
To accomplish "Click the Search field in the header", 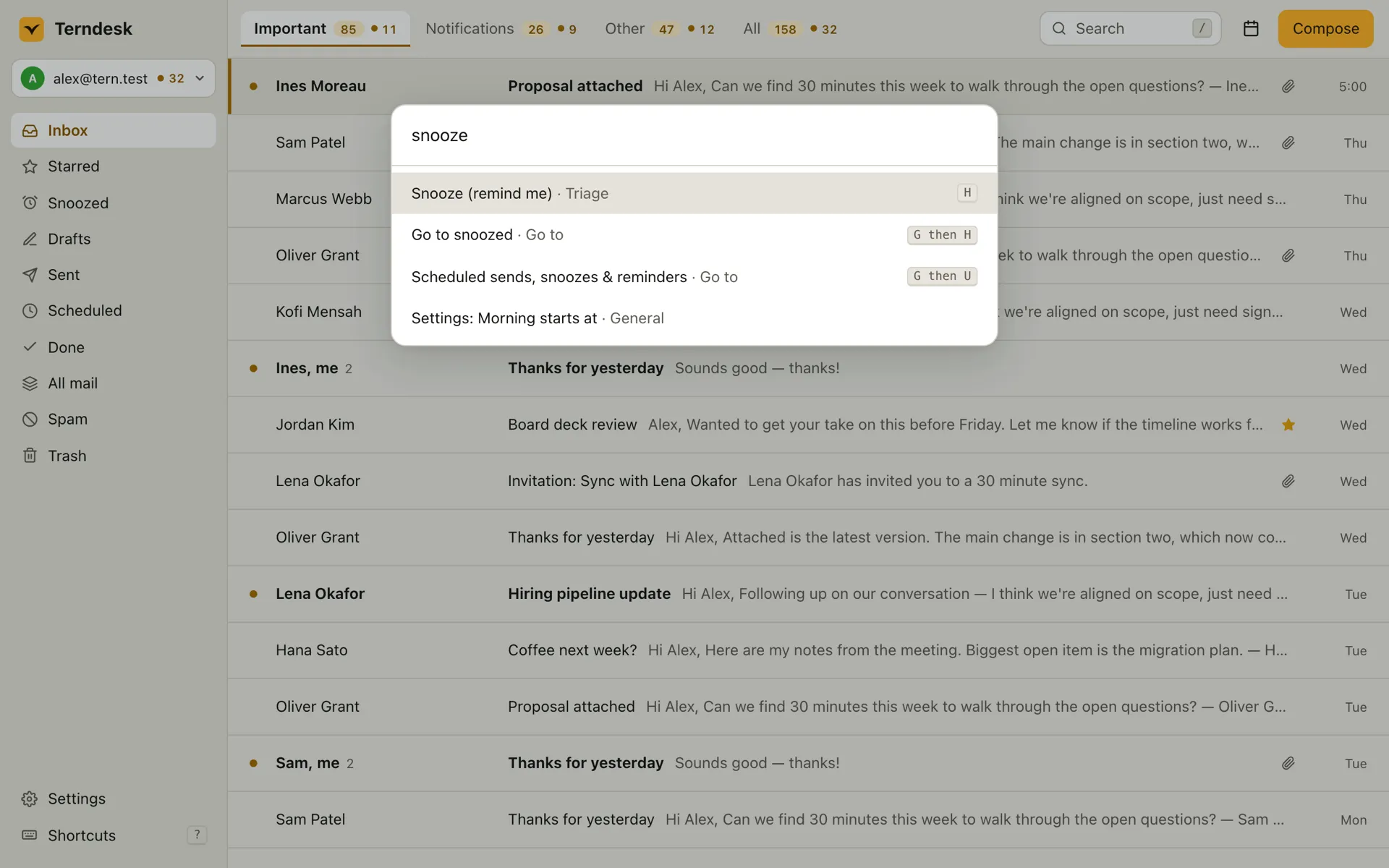I will point(1130,29).
